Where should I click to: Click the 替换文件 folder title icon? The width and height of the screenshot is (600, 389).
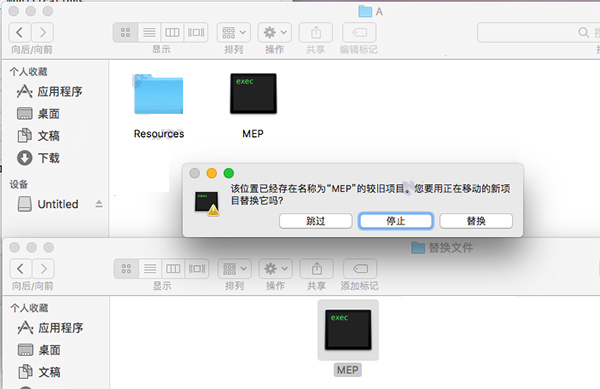(x=418, y=248)
